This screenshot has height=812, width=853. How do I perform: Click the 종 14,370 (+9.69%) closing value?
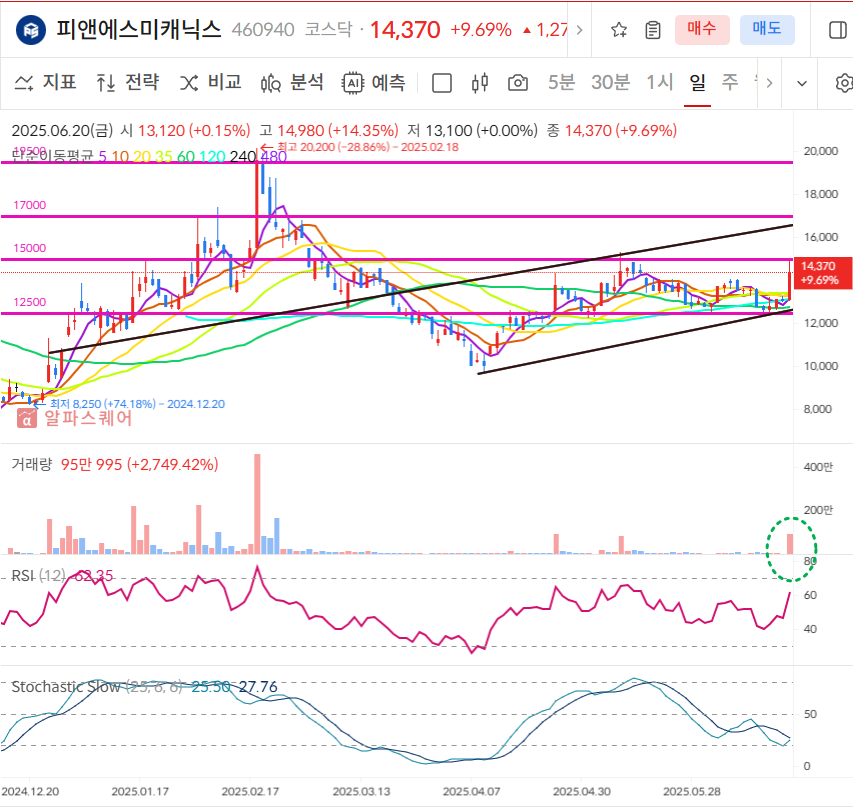(612, 131)
